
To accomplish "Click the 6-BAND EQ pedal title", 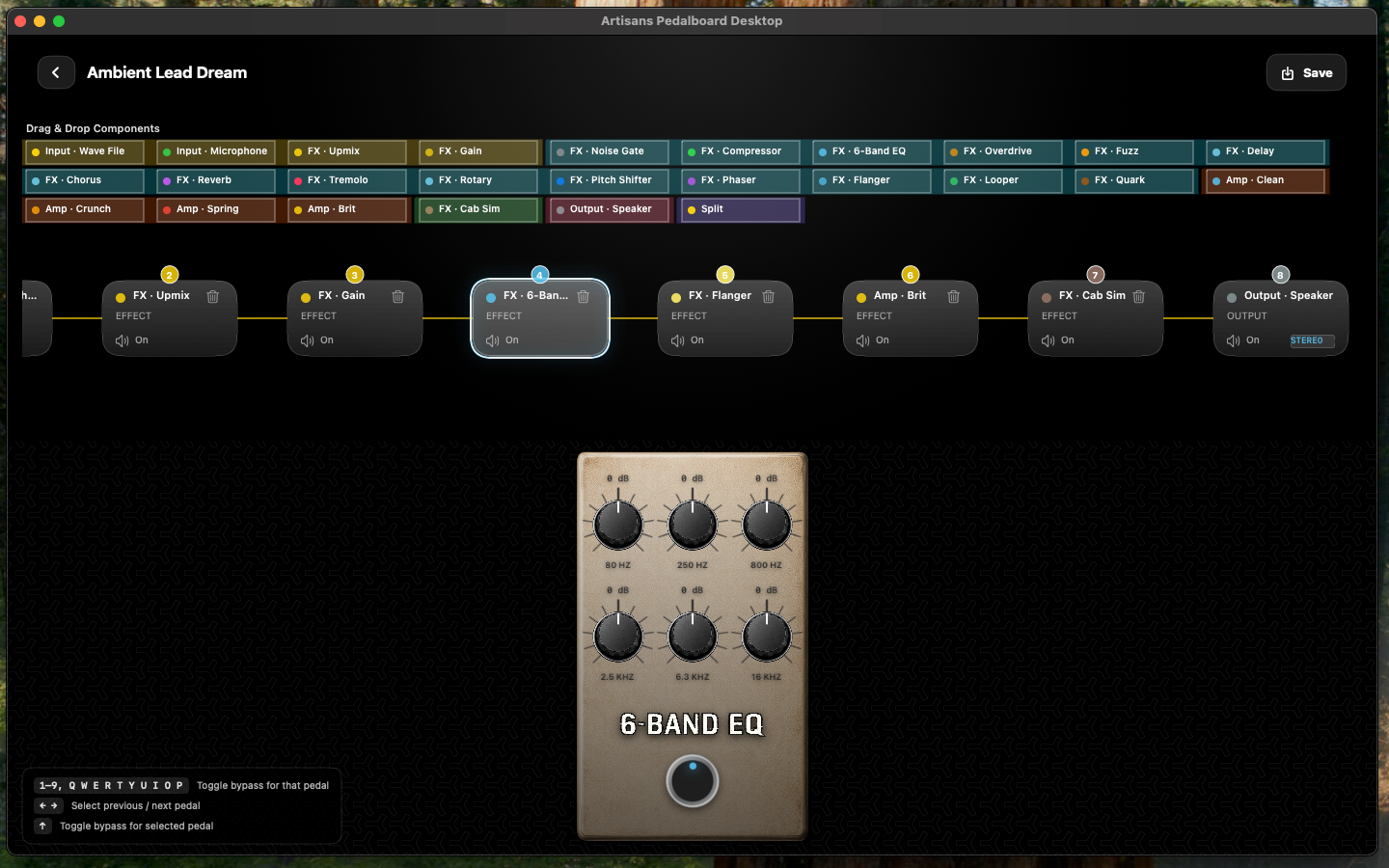I will coord(692,724).
